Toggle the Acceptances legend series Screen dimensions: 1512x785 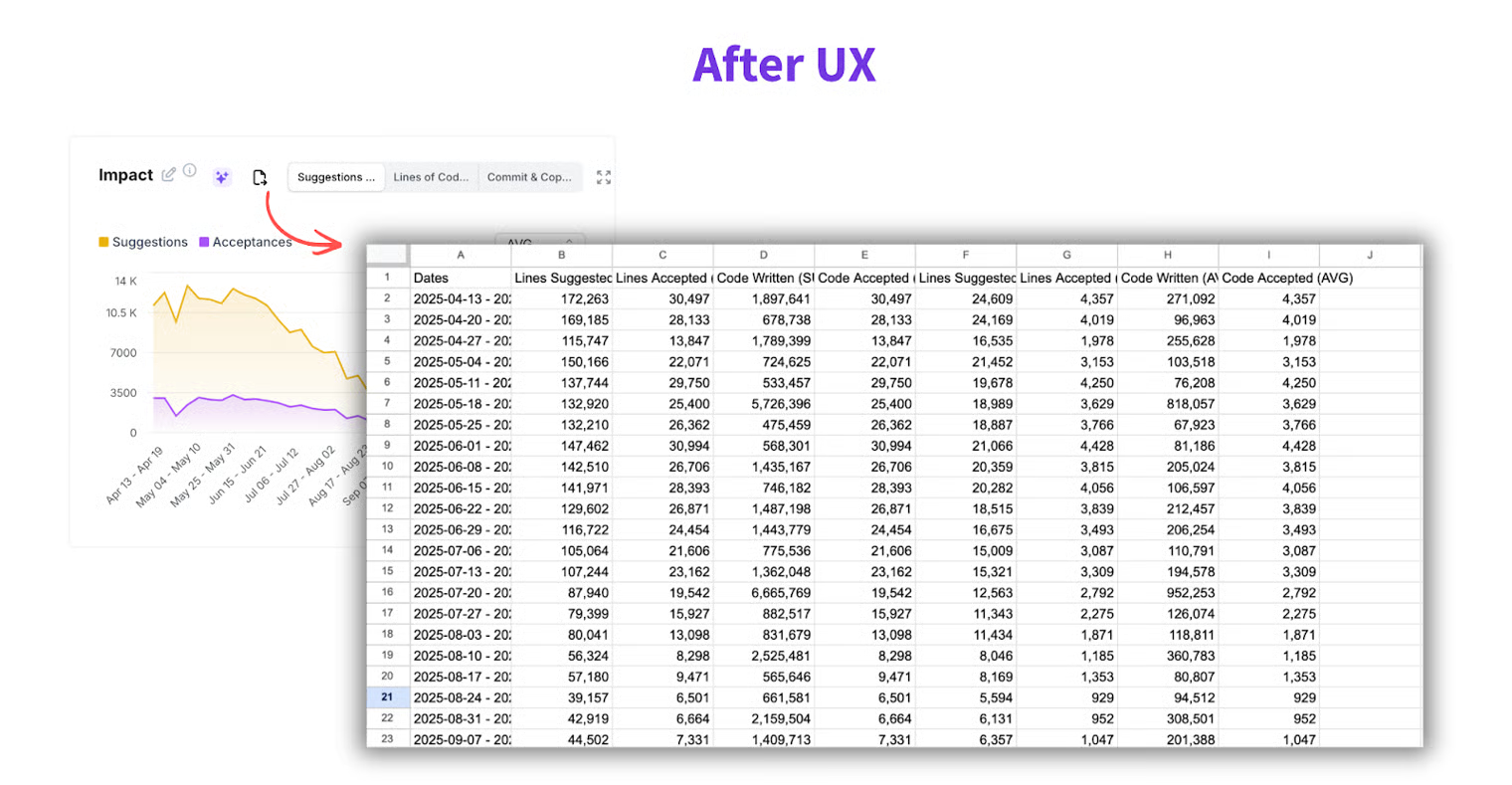click(252, 242)
